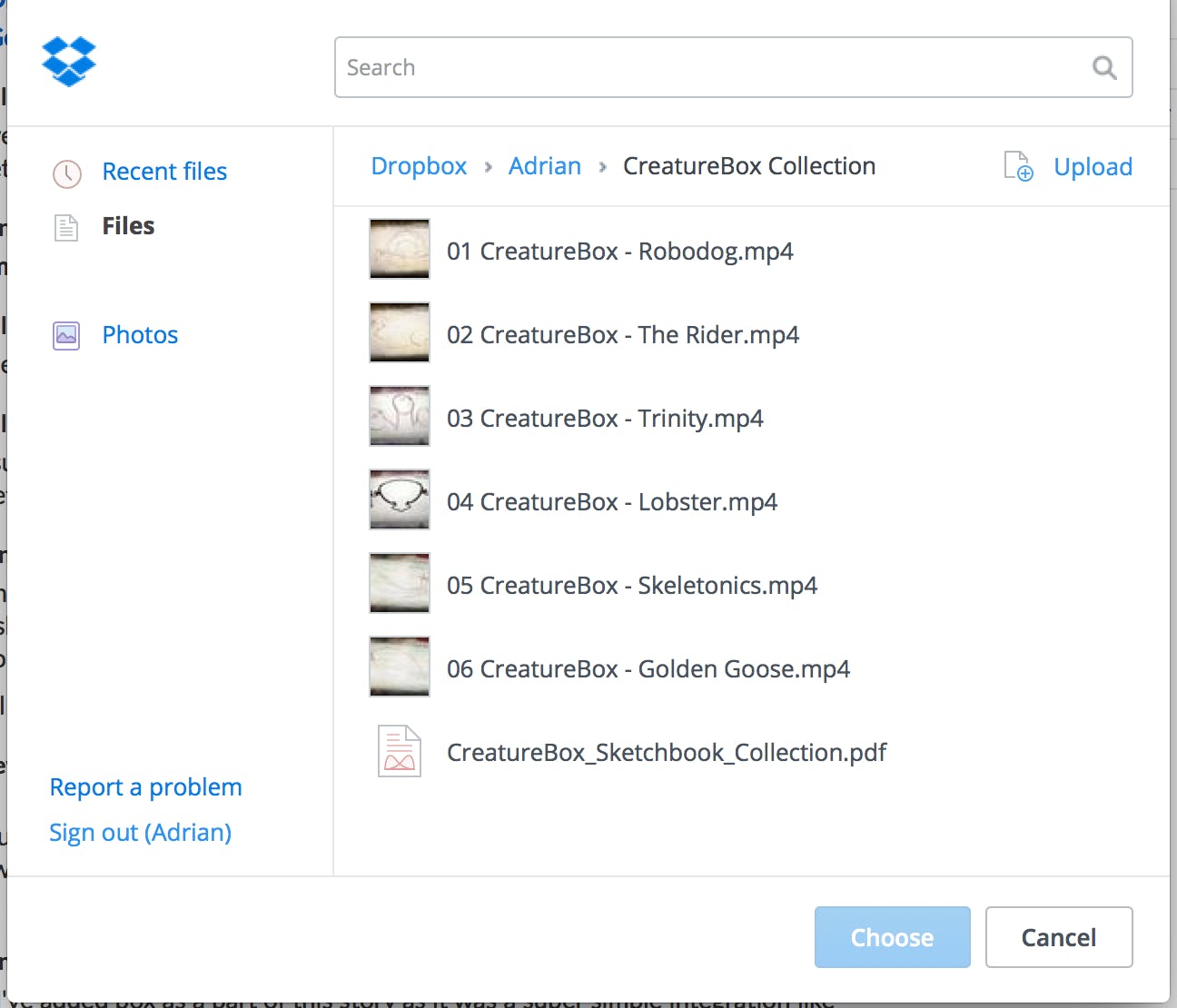This screenshot has height=1008, width=1177.
Task: Open Recent files in sidebar
Action: [164, 172]
